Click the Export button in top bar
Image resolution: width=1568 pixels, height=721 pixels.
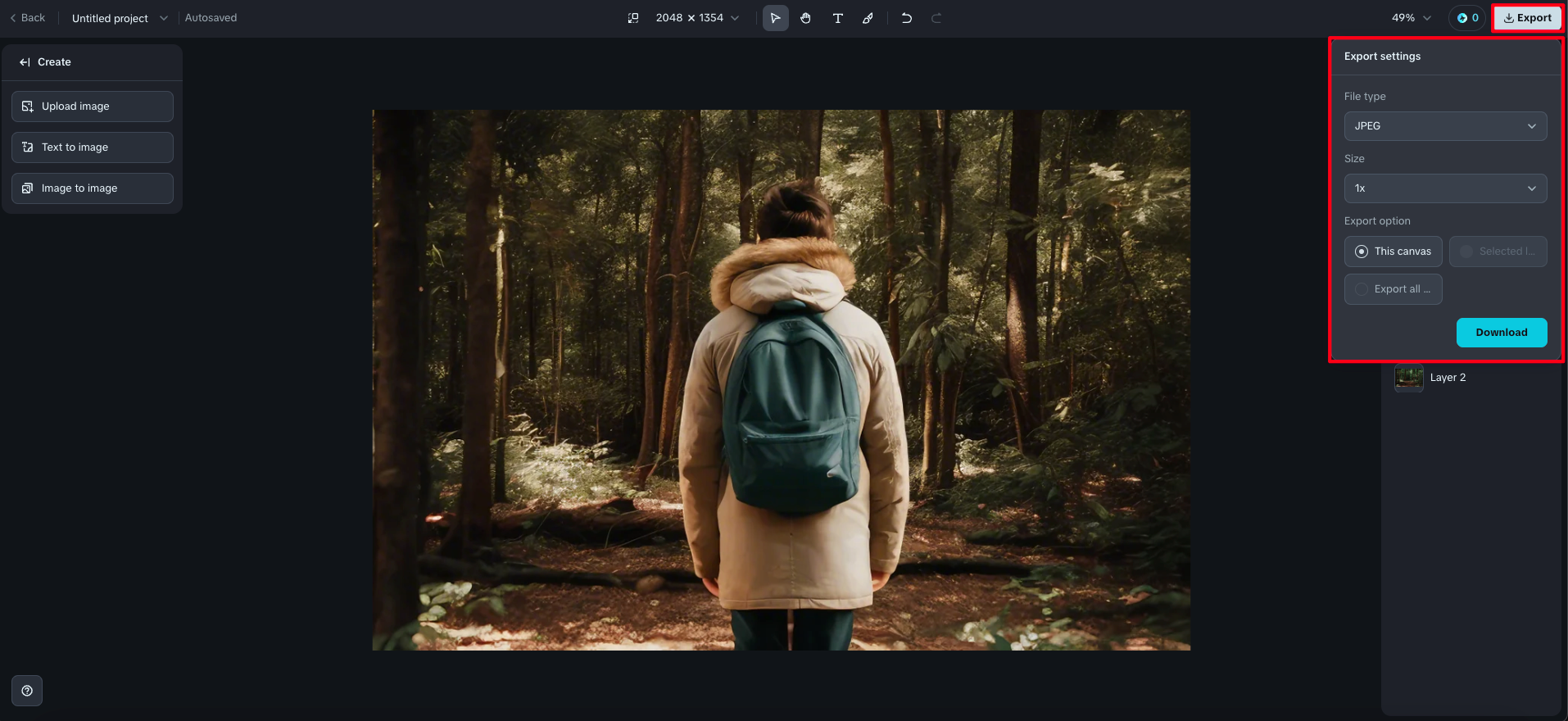click(x=1527, y=18)
